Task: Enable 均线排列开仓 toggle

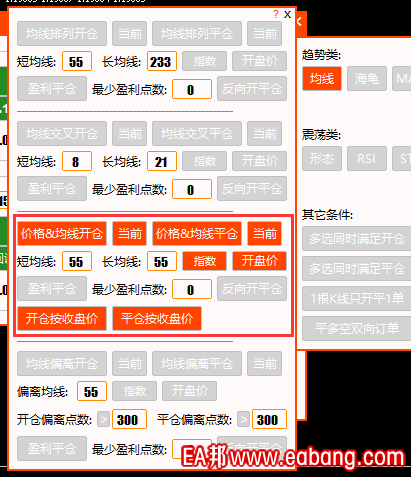Action: click(62, 33)
